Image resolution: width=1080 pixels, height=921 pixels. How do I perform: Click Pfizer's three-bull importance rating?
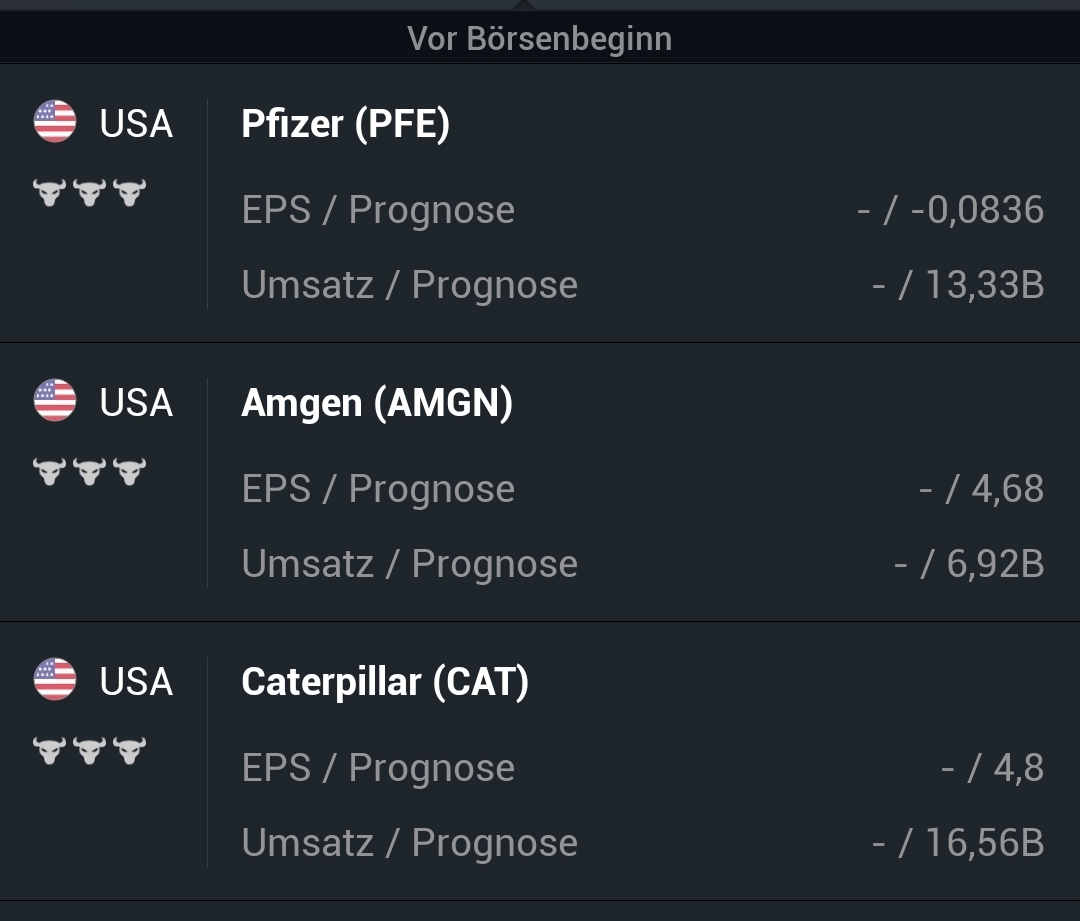(x=89, y=192)
